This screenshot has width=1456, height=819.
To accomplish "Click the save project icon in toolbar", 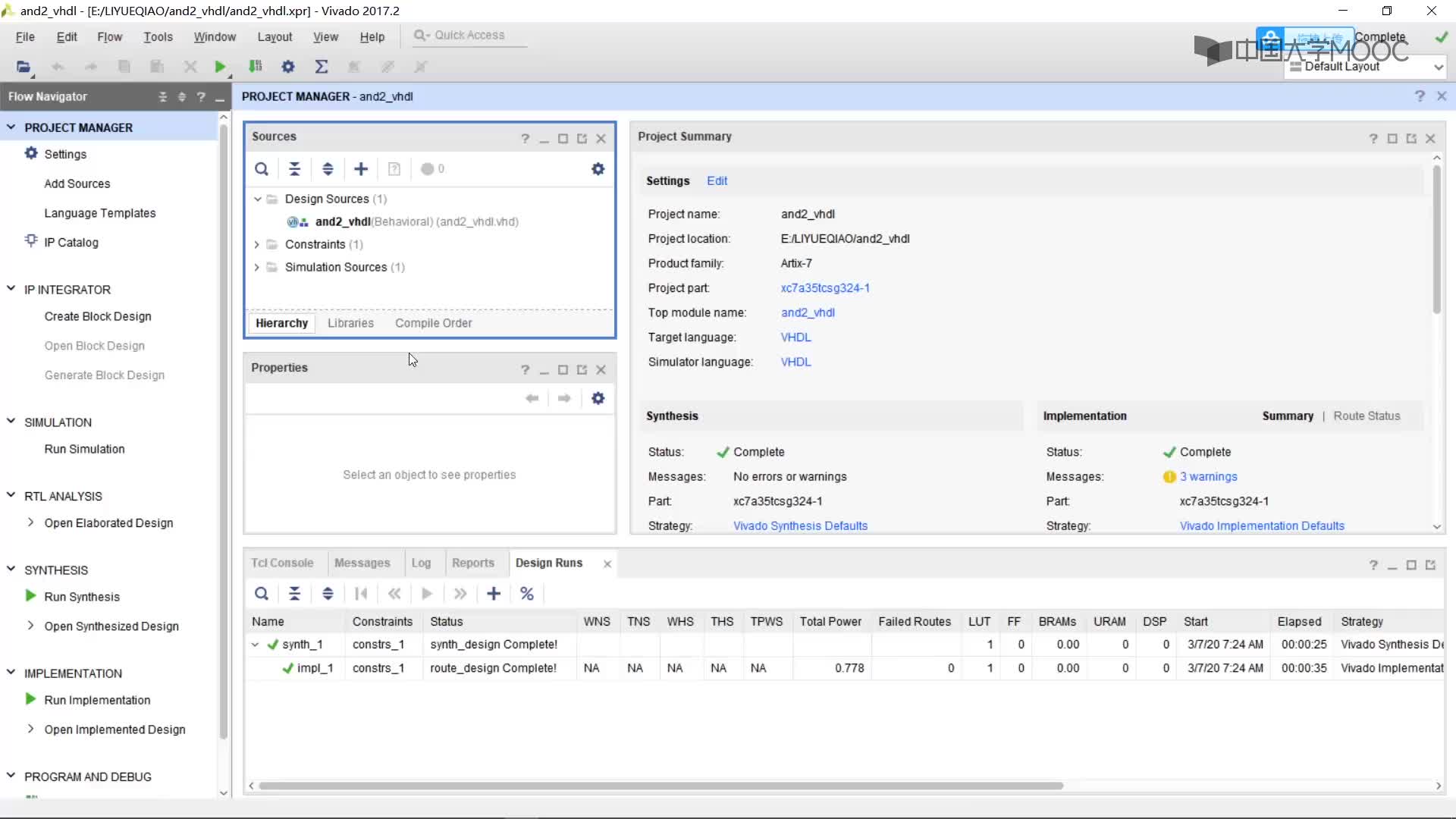I will (124, 67).
